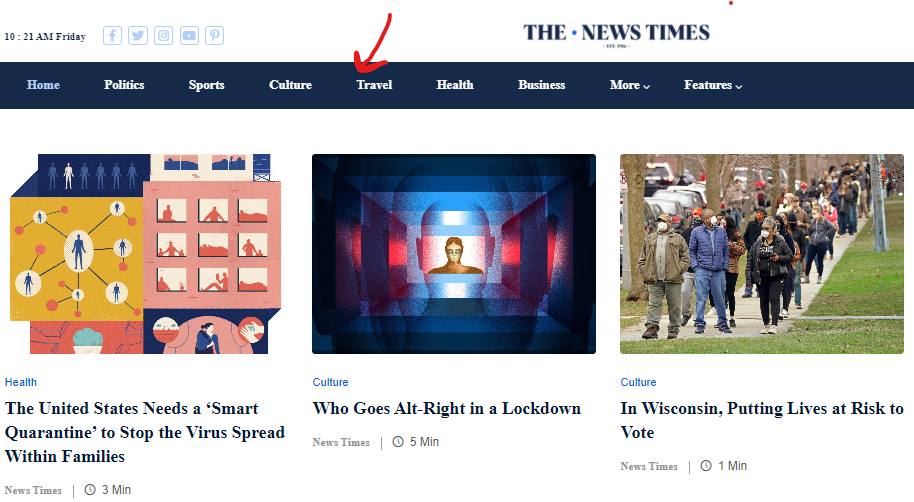Select Home in navigation bar
Image resolution: width=914 pixels, height=502 pixels.
click(43, 85)
